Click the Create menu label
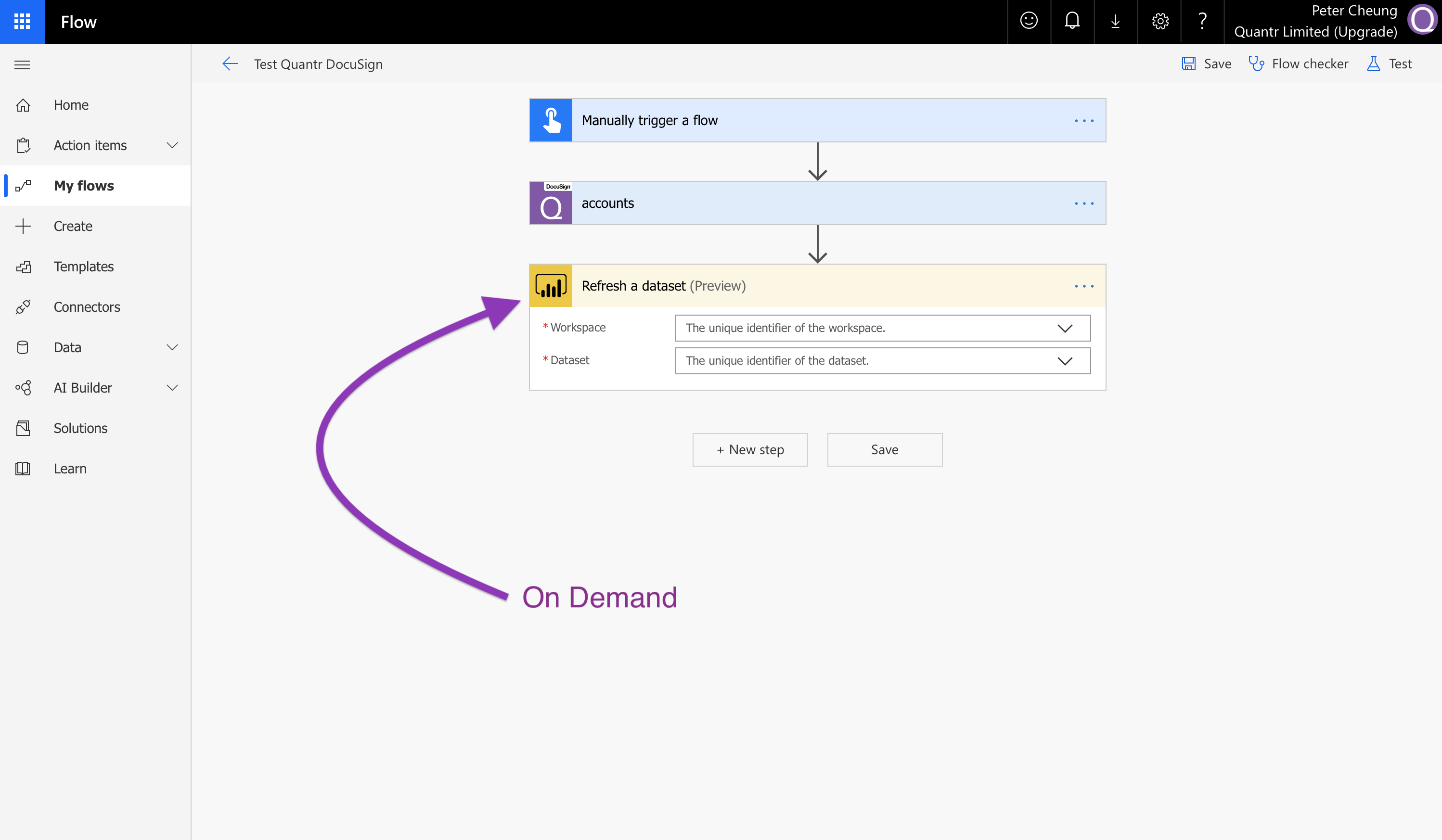 coord(73,227)
